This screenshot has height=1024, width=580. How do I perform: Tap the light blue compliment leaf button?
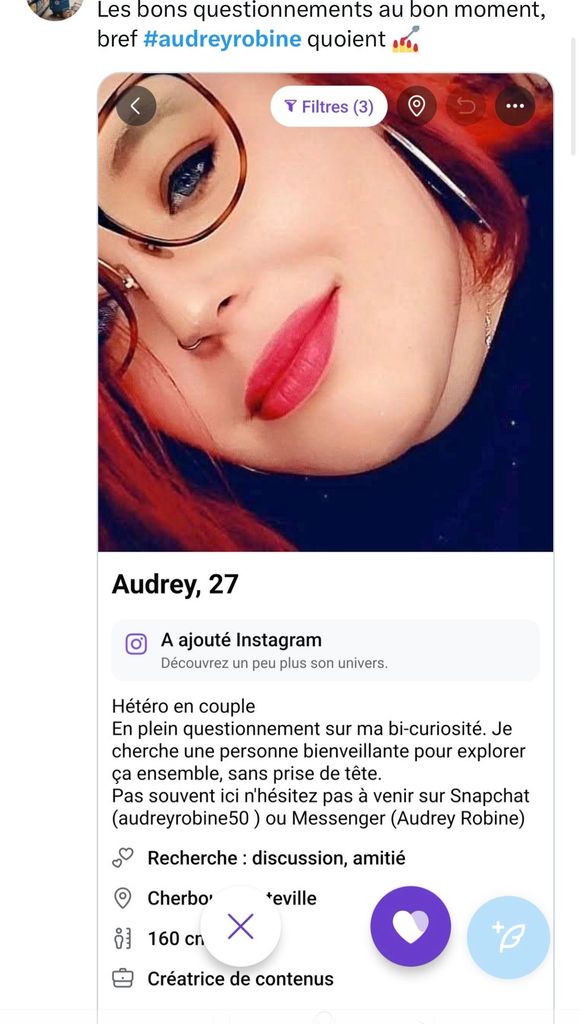coord(508,937)
